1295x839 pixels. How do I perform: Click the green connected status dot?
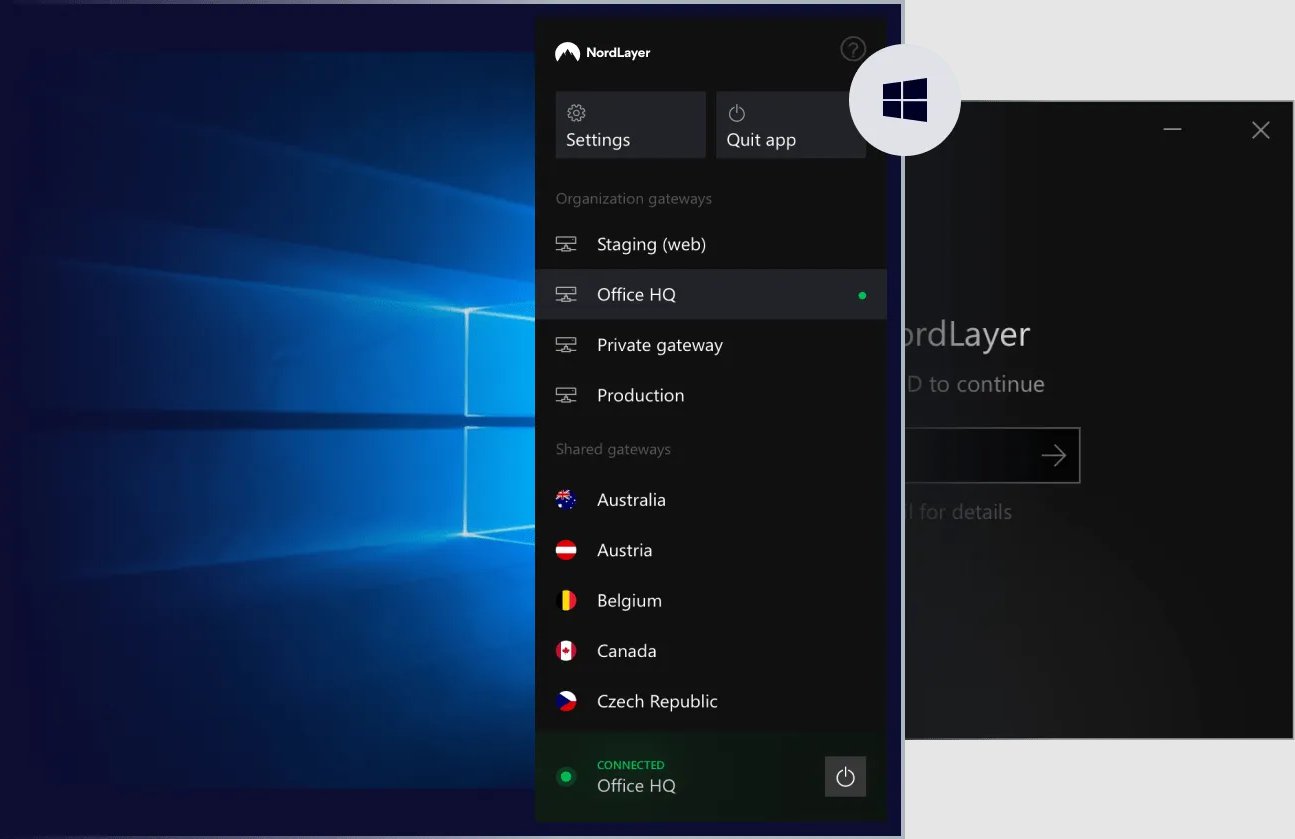(566, 777)
